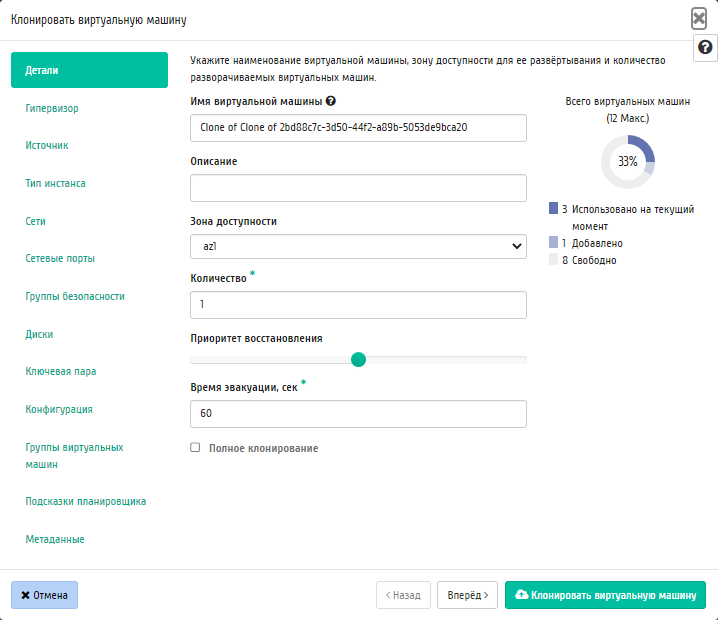
Task: Open the help question mark panel
Action: pos(705,47)
